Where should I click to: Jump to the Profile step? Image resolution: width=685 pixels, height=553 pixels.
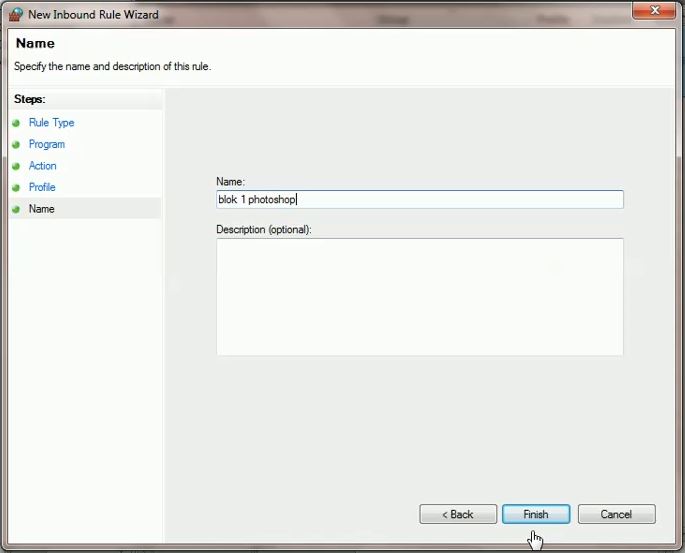coord(42,187)
